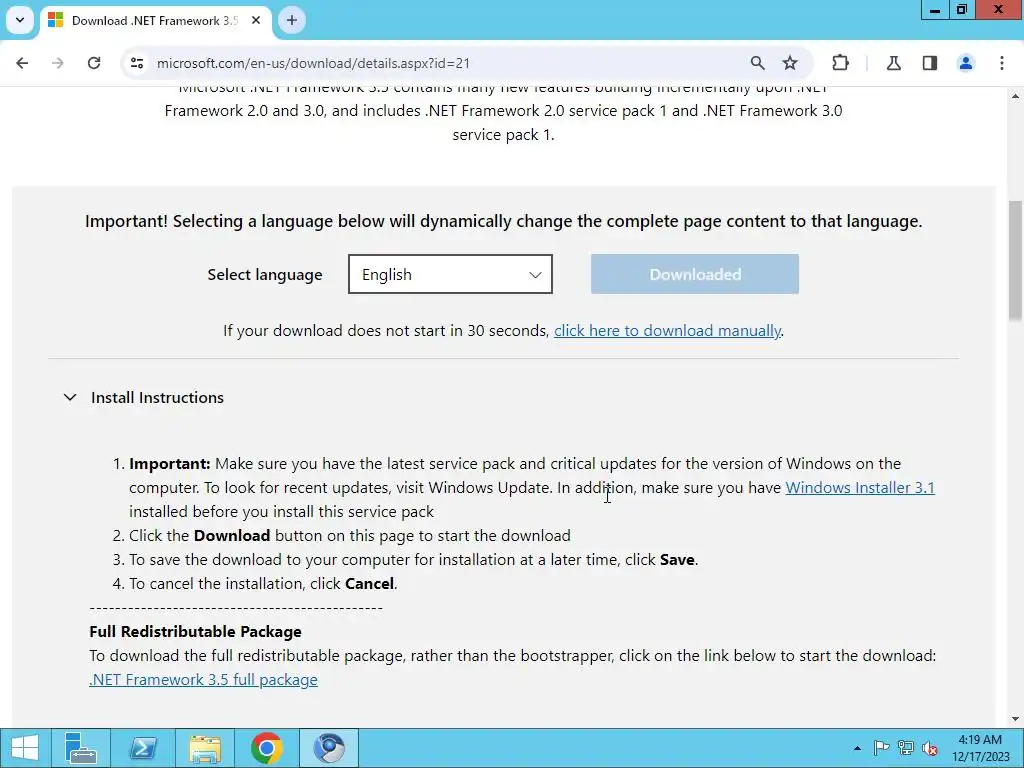Open the taskbar clock showing 4:19 AM

[980, 748]
